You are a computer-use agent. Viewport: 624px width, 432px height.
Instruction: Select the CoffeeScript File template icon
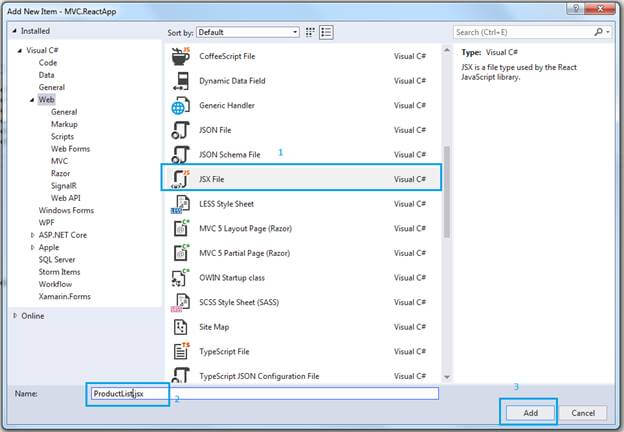(x=181, y=56)
